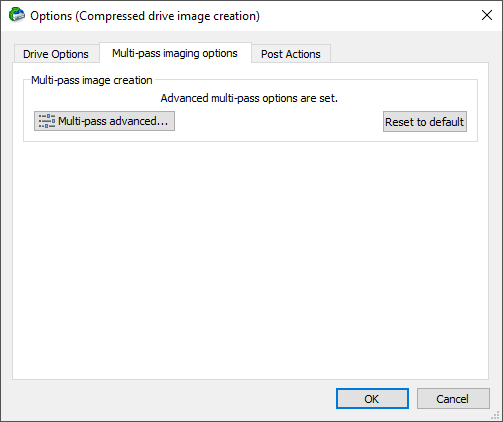Click the blank title bar space beside the title
The image size is (503, 422).
click(367, 16)
